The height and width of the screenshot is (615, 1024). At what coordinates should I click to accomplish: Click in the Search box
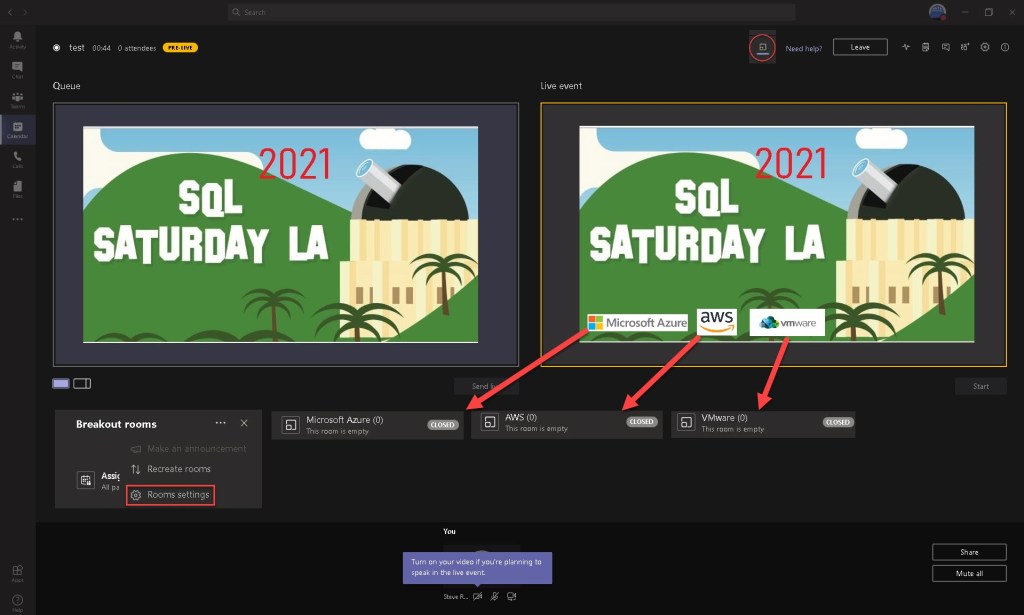511,12
